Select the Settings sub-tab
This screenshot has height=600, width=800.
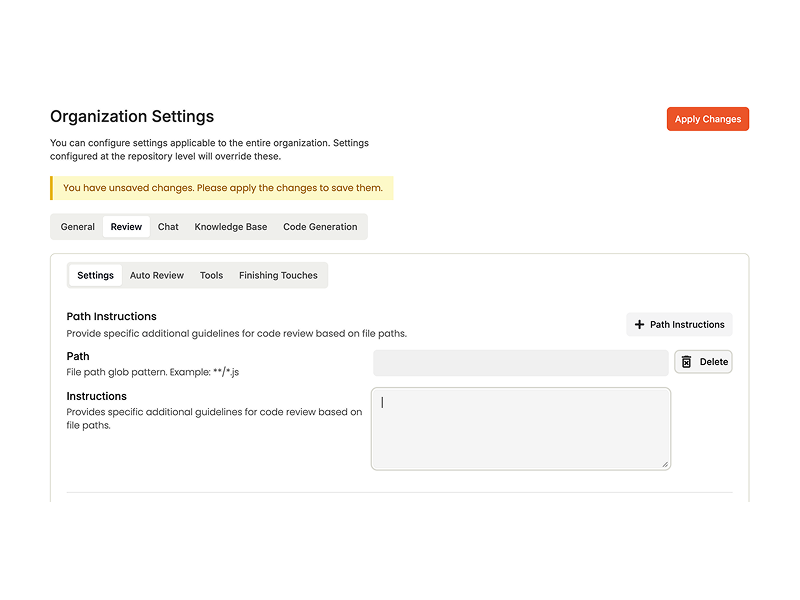95,276
